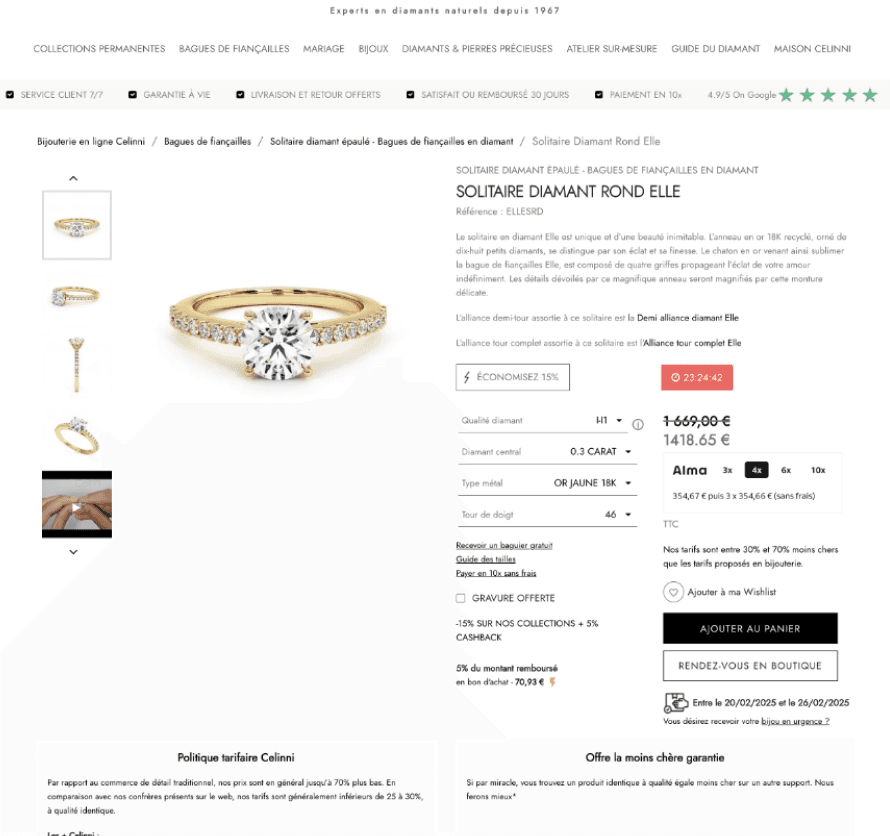The height and width of the screenshot is (836, 890).
Task: Select Alma 10x payment option
Action: click(818, 470)
